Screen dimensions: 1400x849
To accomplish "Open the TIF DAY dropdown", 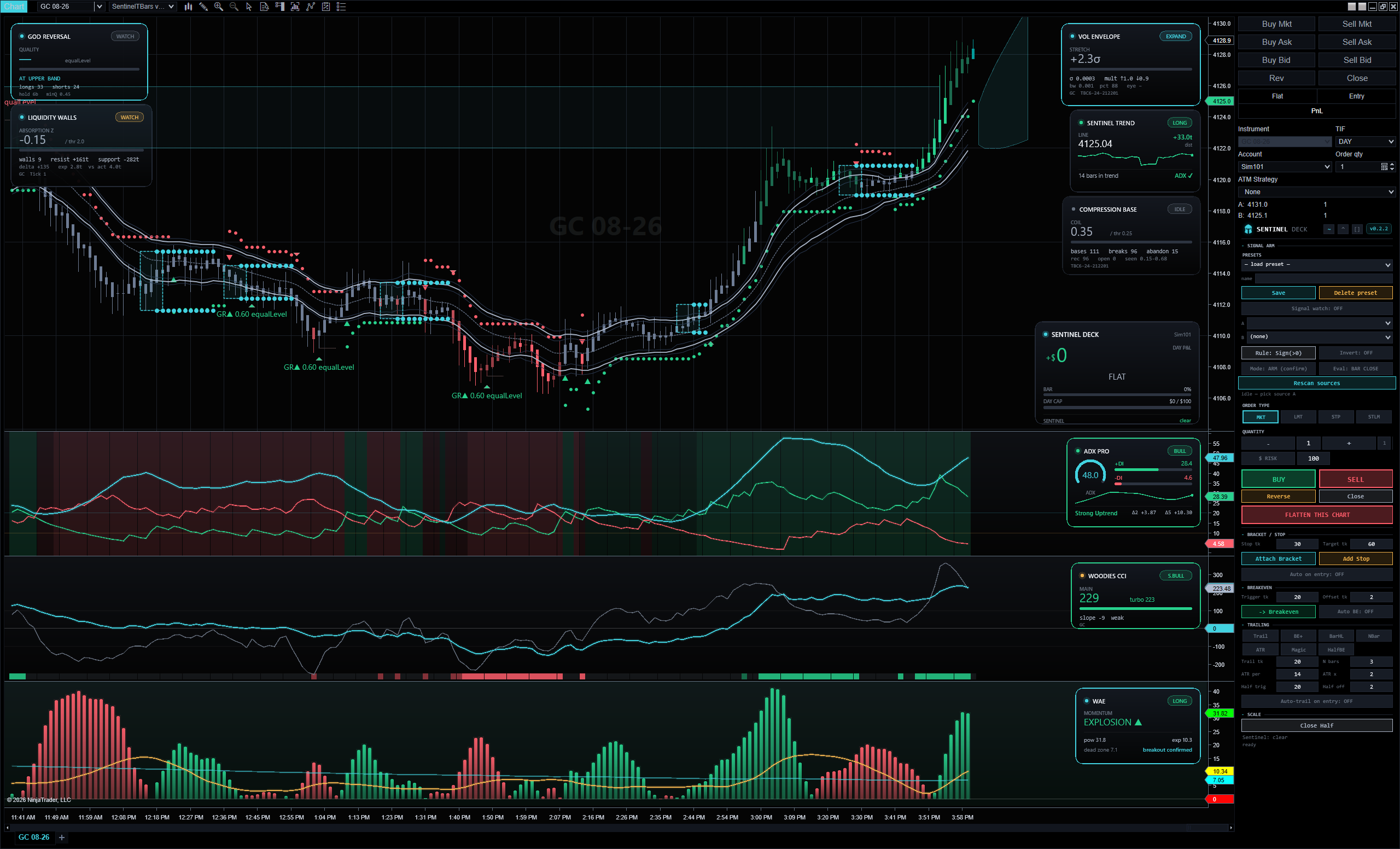I will 1365,142.
